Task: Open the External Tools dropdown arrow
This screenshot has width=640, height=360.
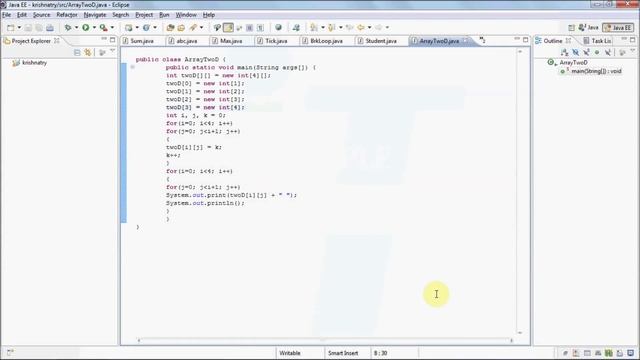Action: pyautogui.click(x=112, y=28)
